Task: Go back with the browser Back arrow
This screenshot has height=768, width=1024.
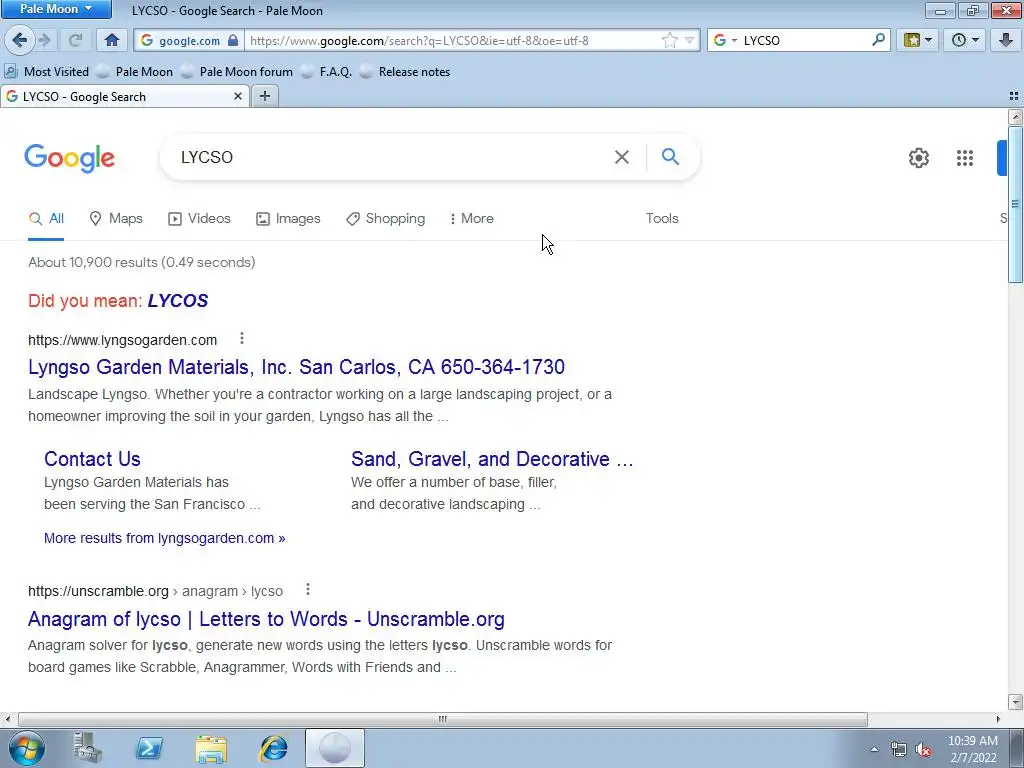Action: pos(20,40)
